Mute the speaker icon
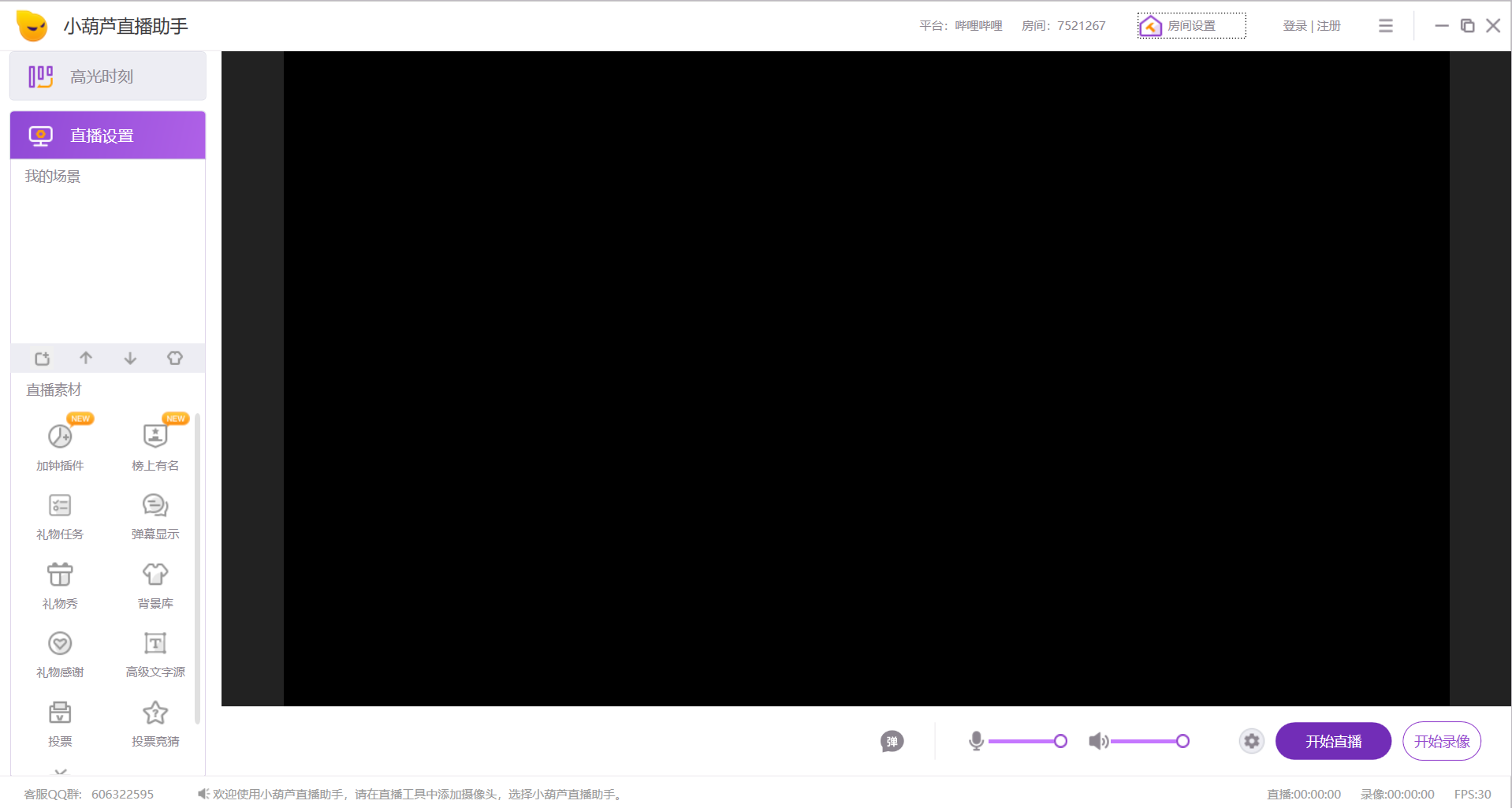Viewport: 1512px width, 808px height. click(x=1098, y=741)
